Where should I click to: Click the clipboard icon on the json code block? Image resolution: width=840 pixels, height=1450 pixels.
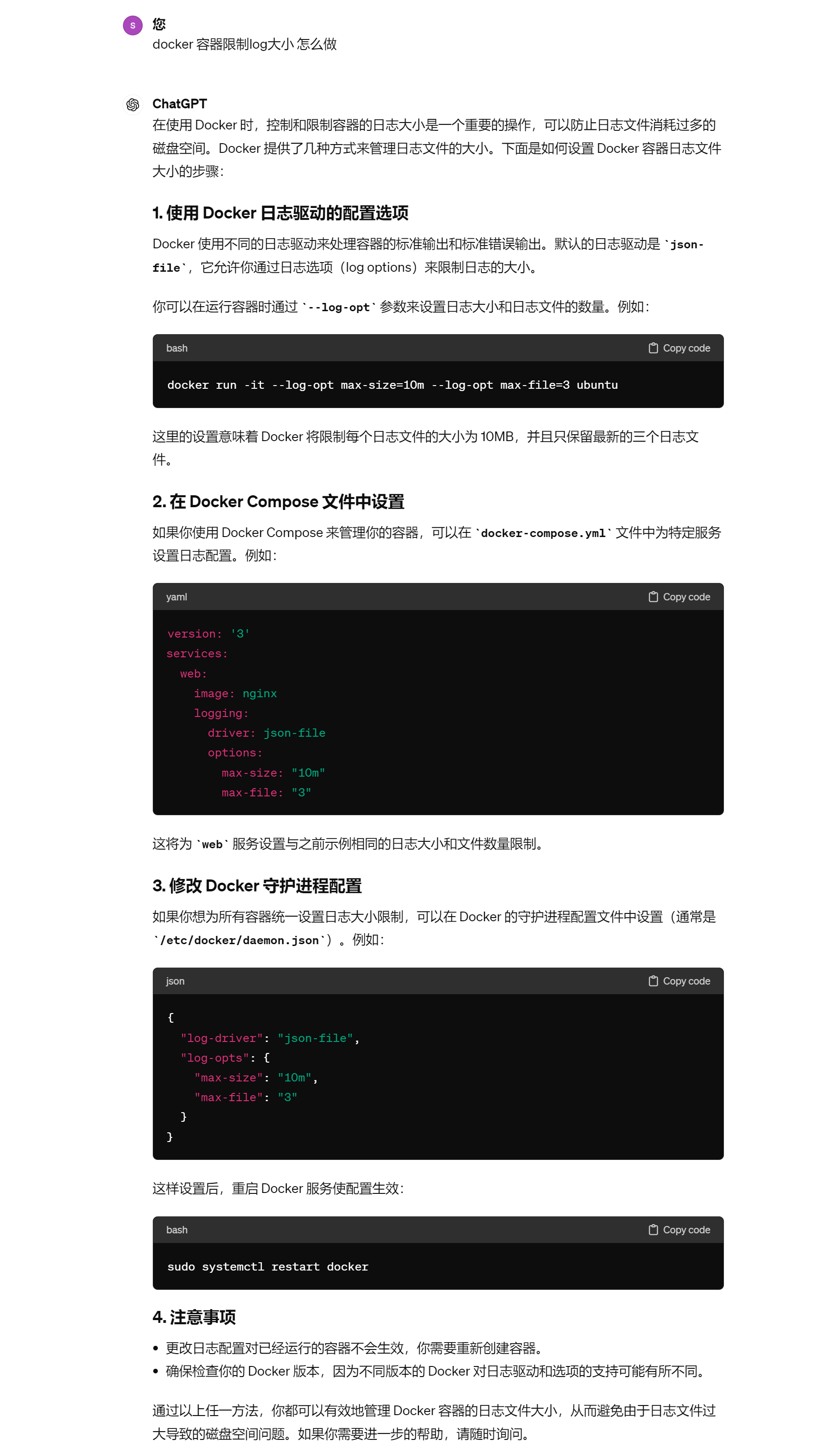(653, 981)
